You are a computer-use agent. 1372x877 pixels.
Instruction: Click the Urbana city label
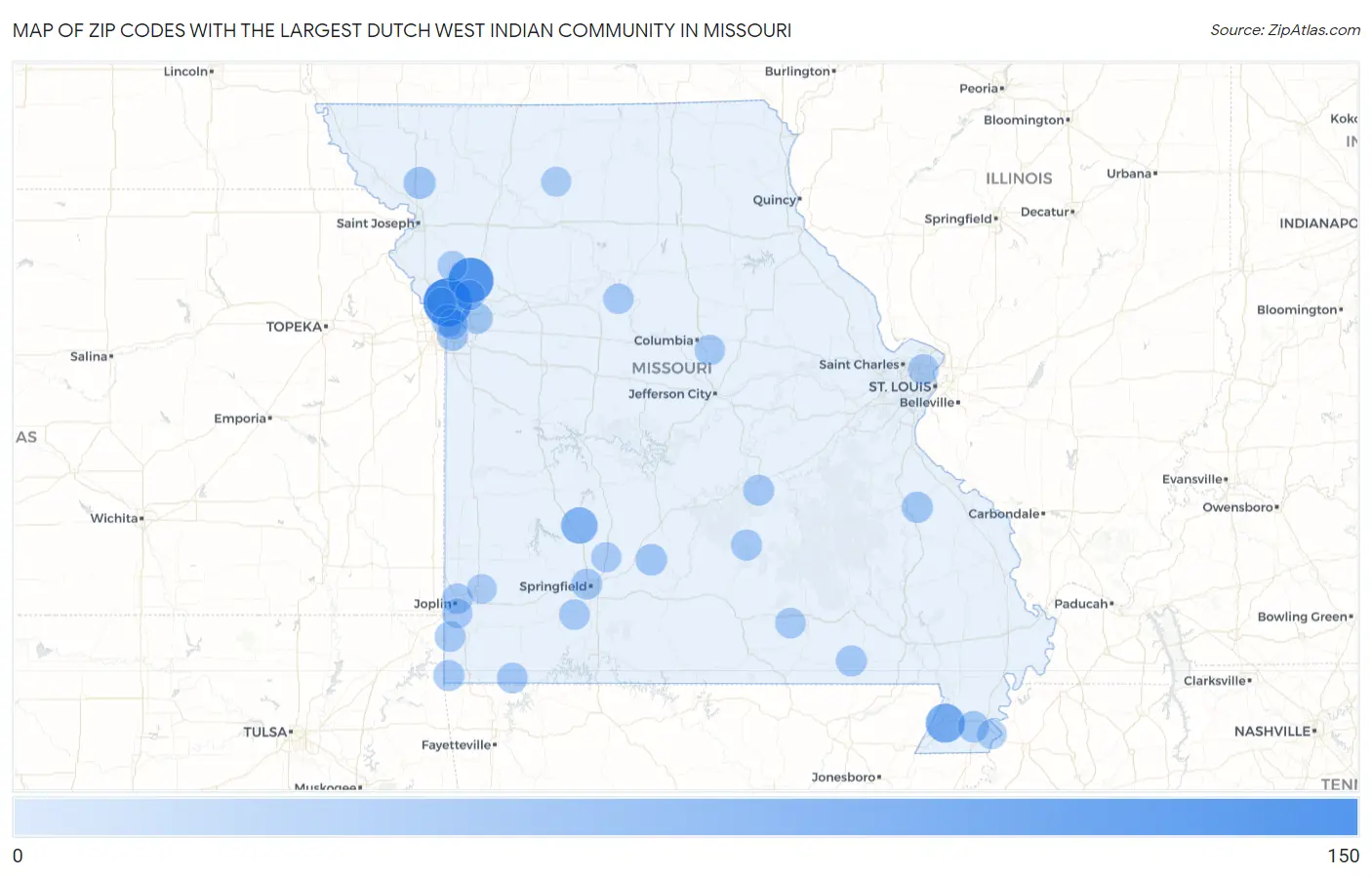point(1129,174)
